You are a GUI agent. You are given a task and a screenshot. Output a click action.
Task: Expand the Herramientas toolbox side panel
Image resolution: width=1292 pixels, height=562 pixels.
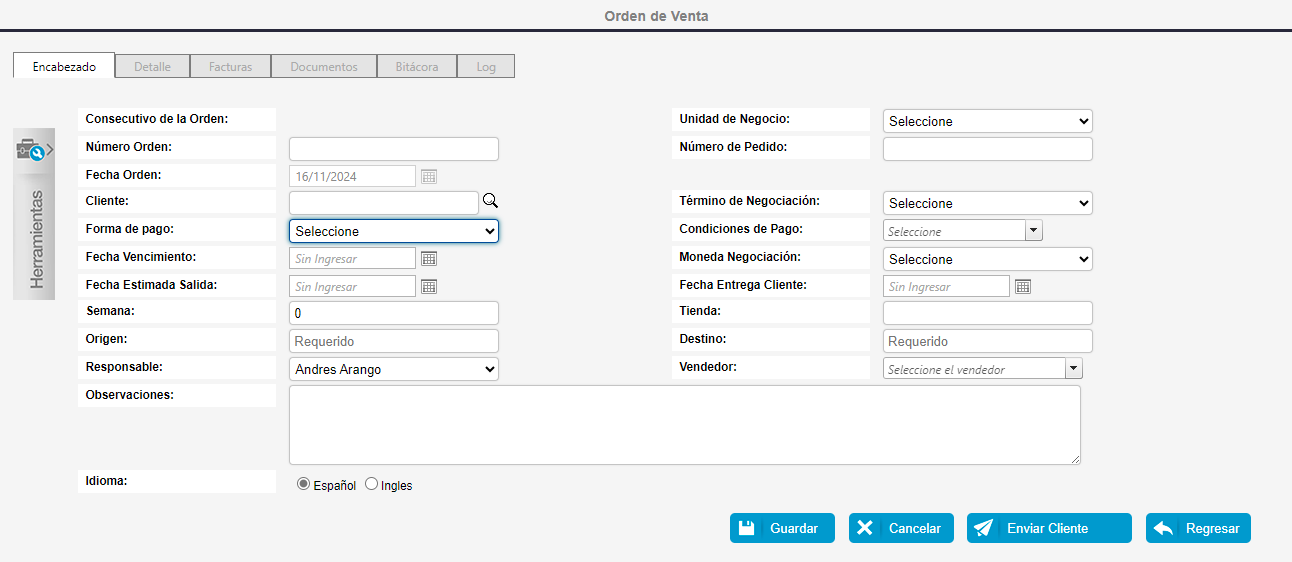[34, 151]
